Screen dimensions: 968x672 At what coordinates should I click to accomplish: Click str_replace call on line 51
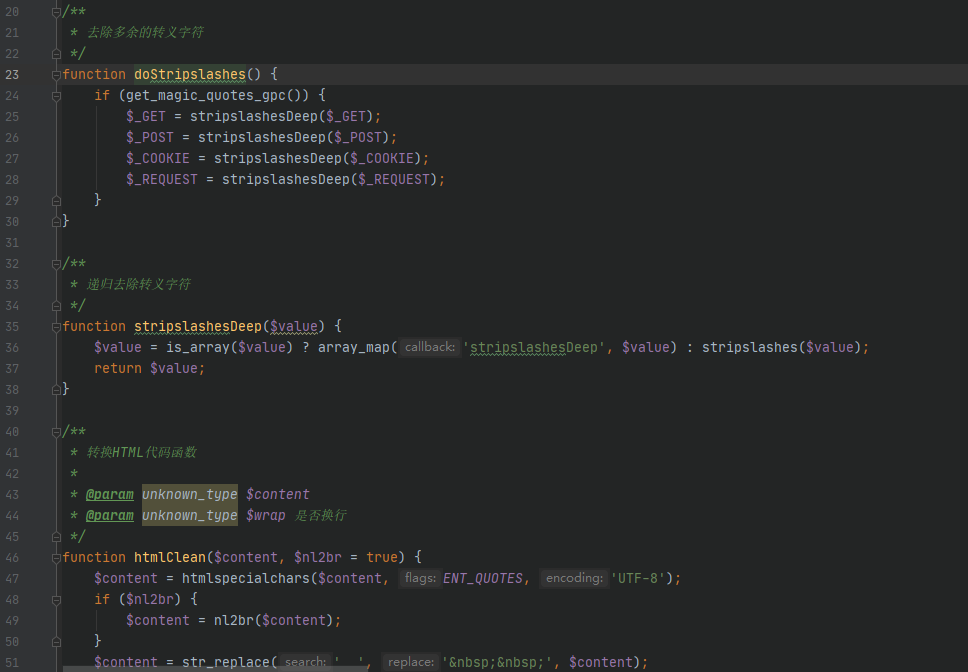pyautogui.click(x=226, y=662)
